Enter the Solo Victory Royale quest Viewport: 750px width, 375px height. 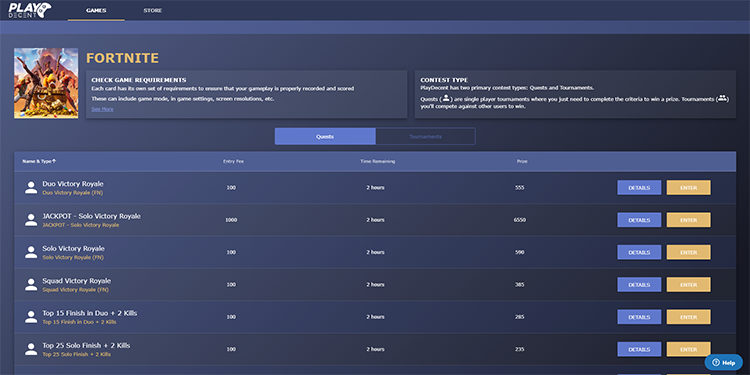pyautogui.click(x=688, y=252)
